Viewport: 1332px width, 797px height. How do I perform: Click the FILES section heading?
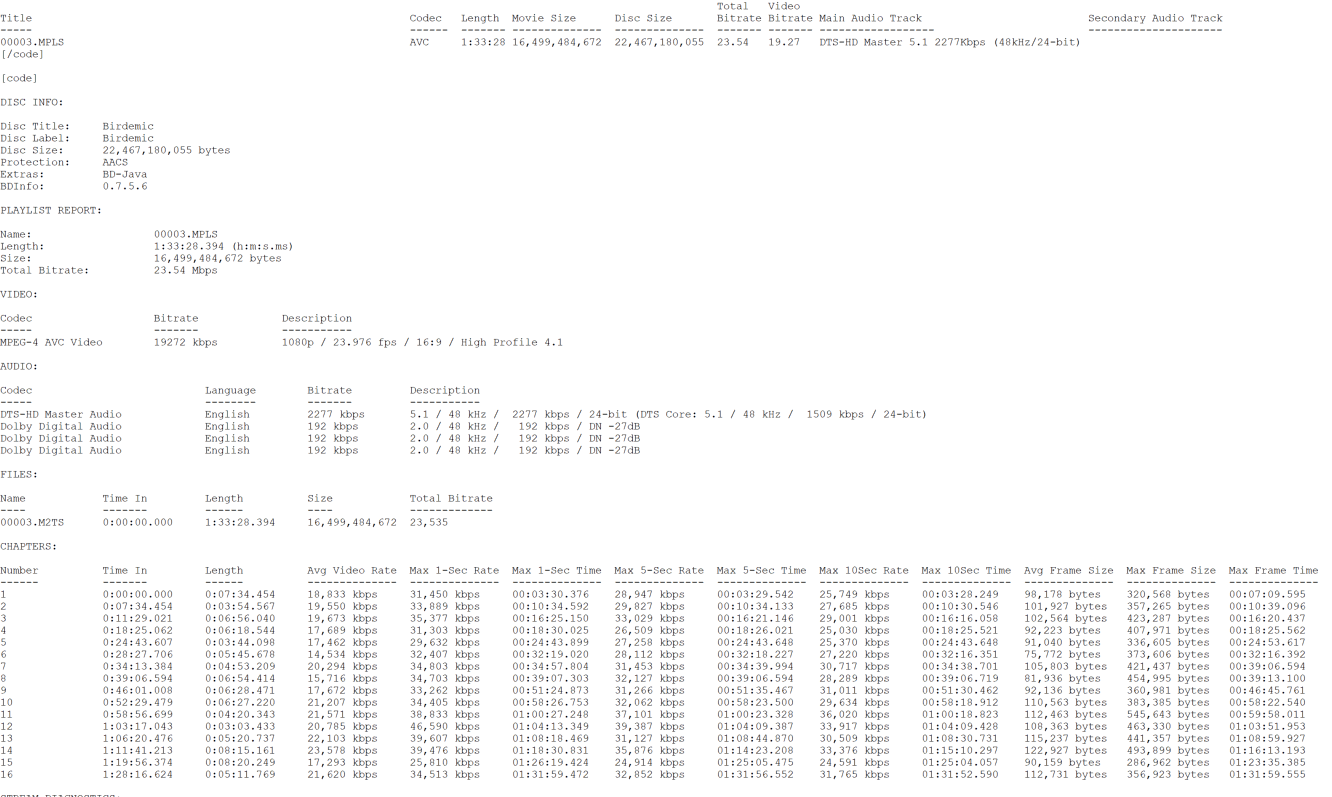(19, 474)
